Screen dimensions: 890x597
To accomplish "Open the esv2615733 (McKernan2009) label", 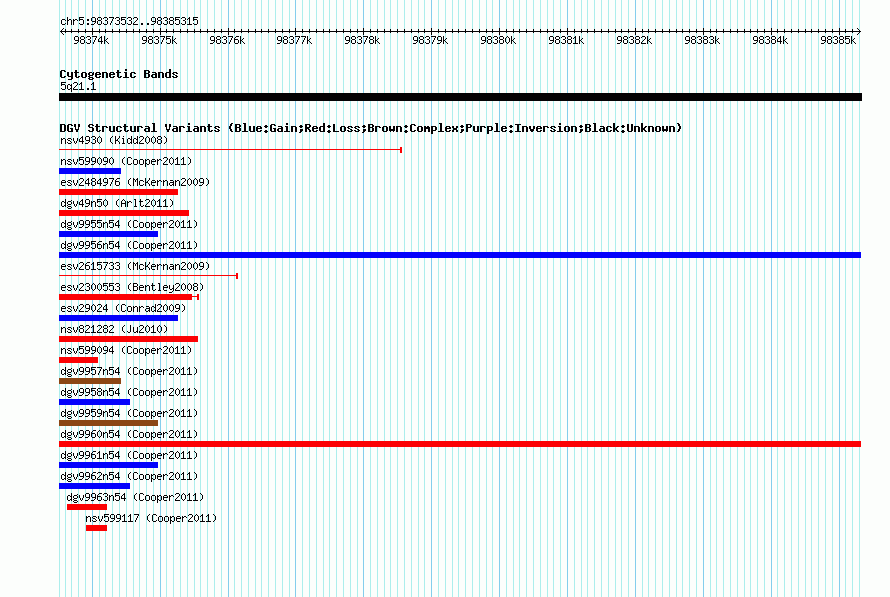I will [x=135, y=266].
